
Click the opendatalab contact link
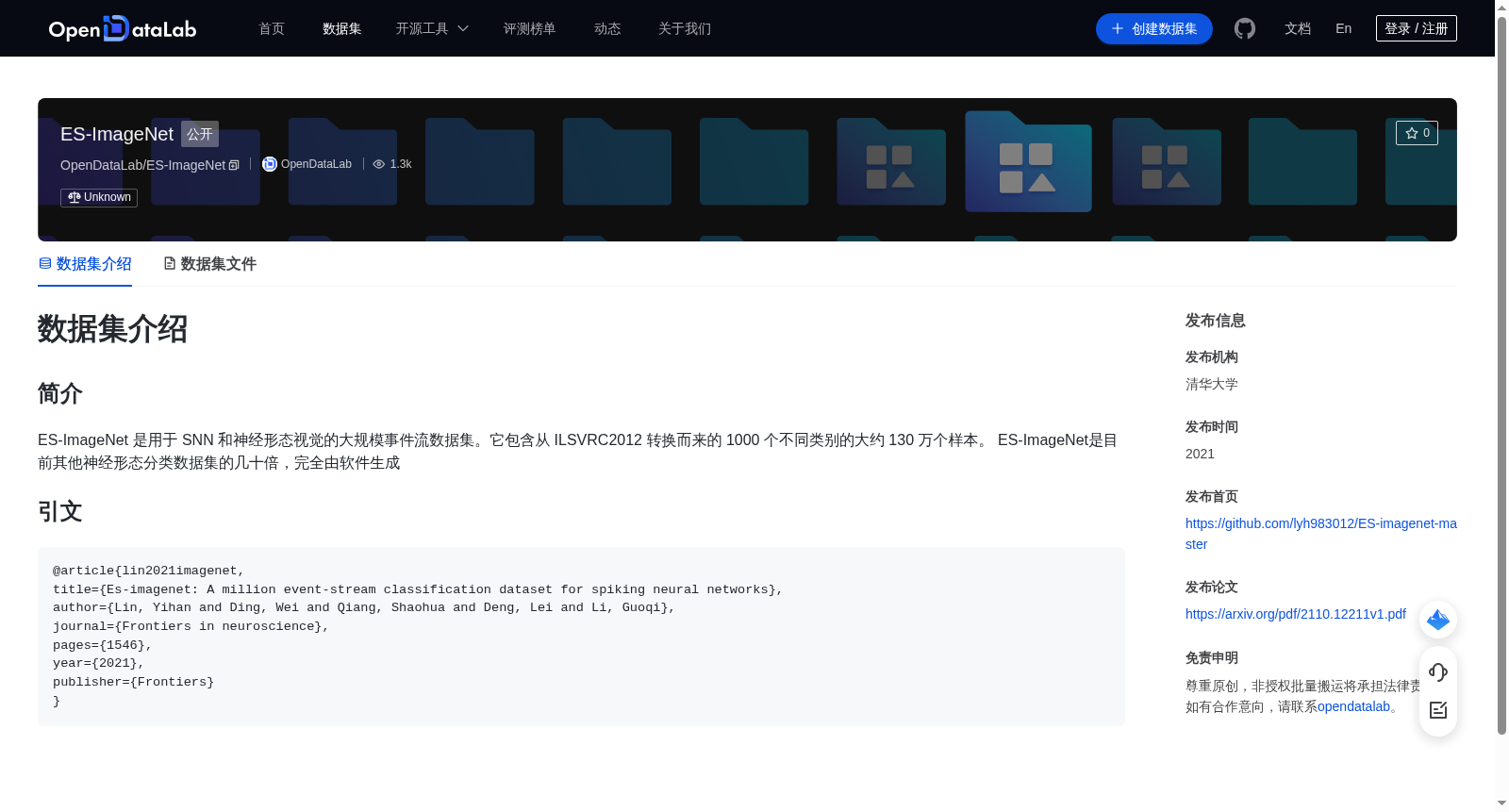point(1353,706)
